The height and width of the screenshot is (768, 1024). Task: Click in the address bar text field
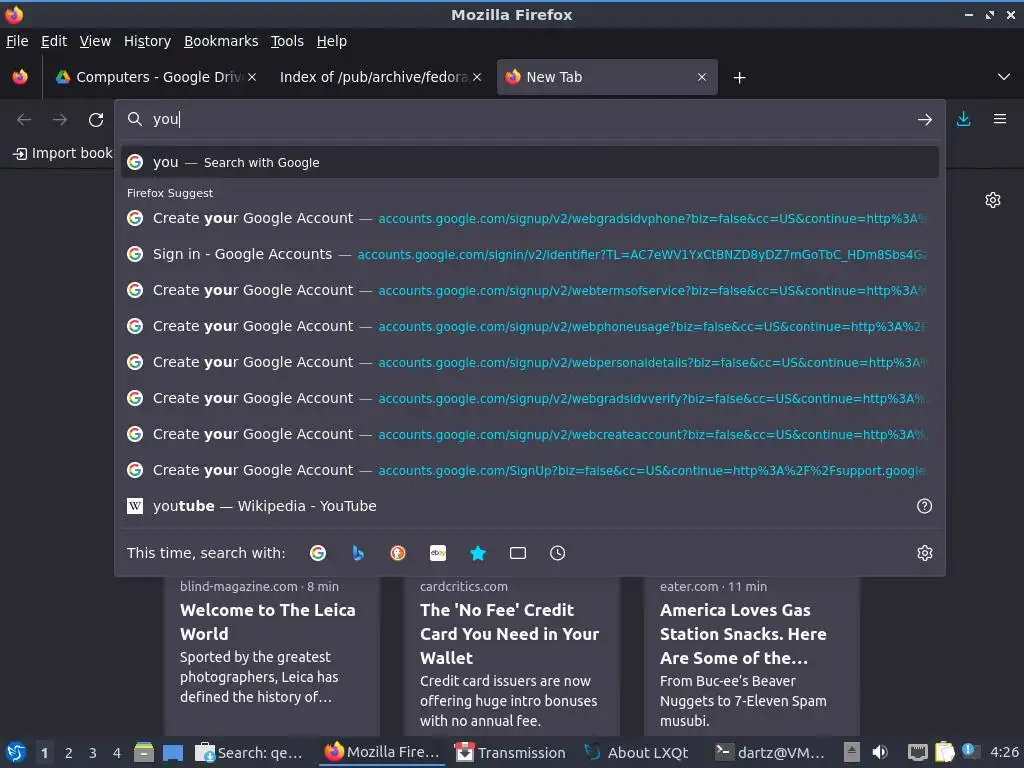[529, 120]
